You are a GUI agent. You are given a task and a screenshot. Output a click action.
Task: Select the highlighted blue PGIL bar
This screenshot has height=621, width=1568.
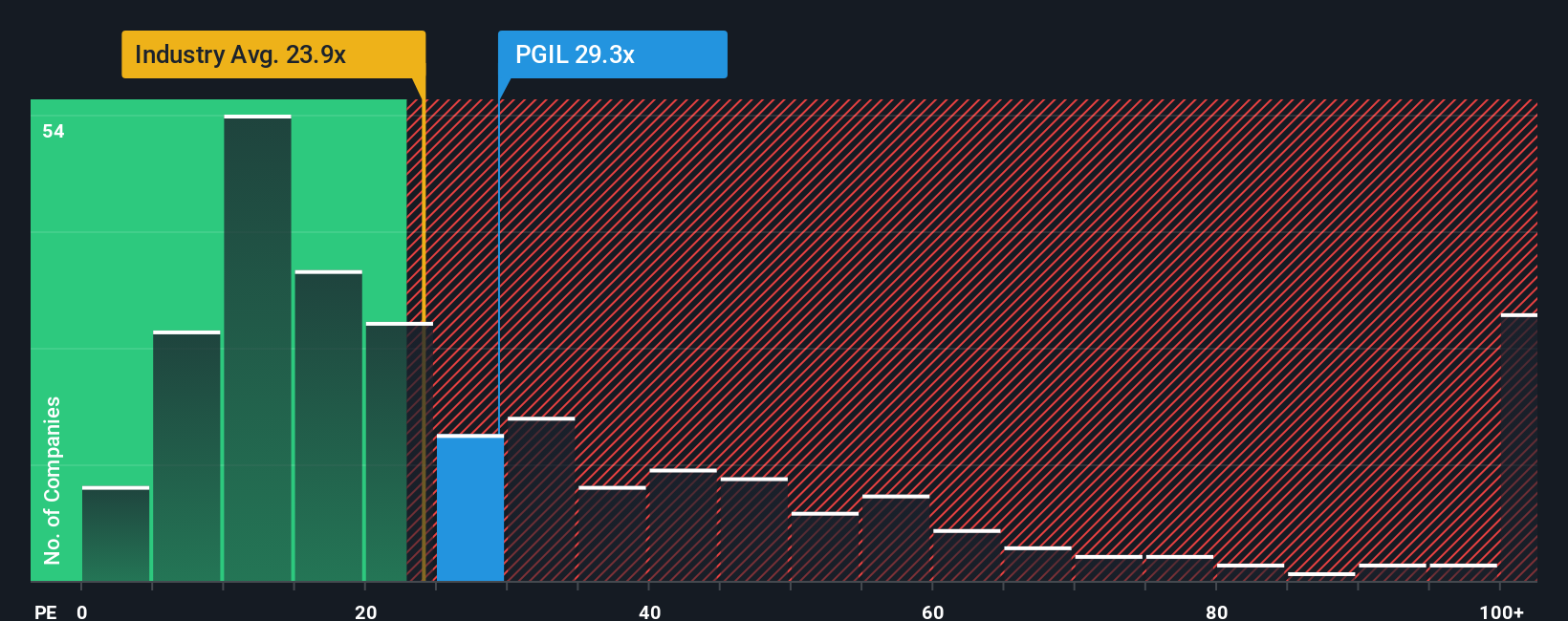[x=470, y=508]
